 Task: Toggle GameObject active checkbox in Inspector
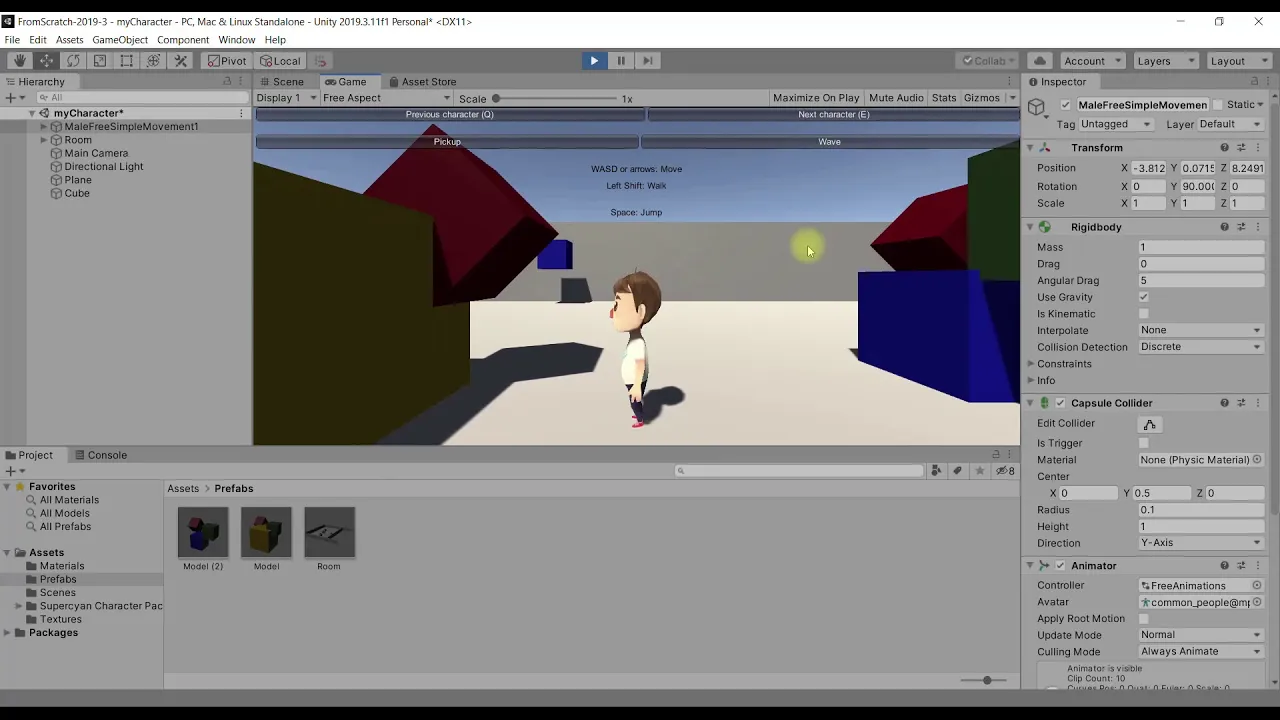click(x=1065, y=105)
